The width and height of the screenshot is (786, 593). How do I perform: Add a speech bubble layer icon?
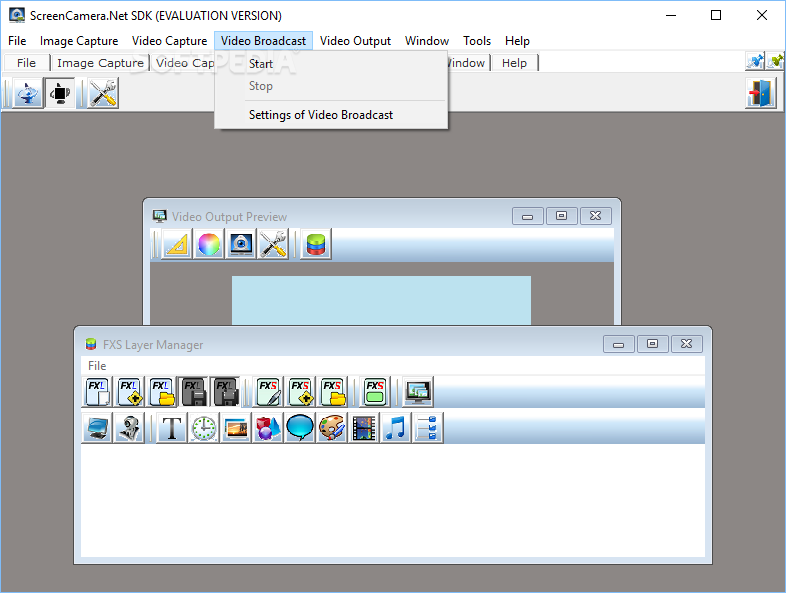tap(300, 428)
